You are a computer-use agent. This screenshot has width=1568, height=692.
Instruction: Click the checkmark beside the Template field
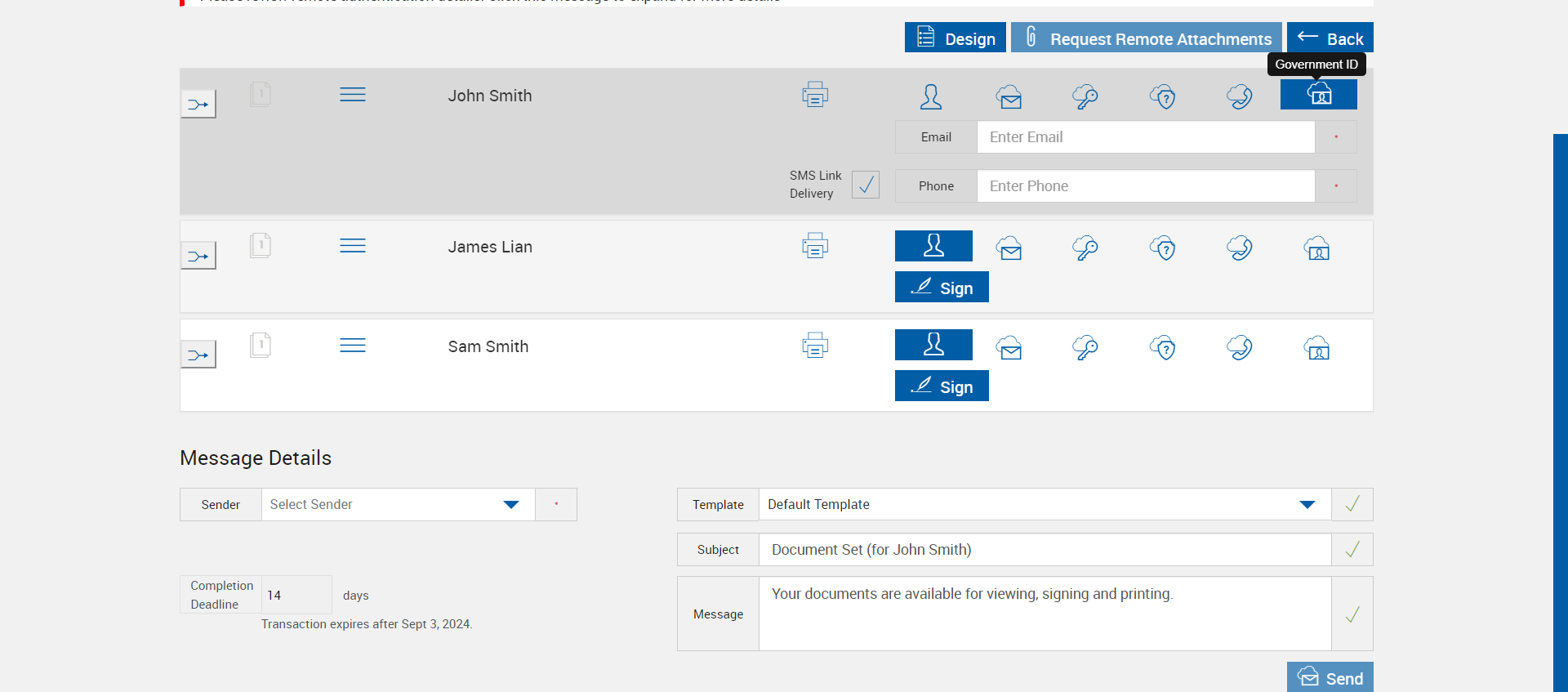(1352, 504)
